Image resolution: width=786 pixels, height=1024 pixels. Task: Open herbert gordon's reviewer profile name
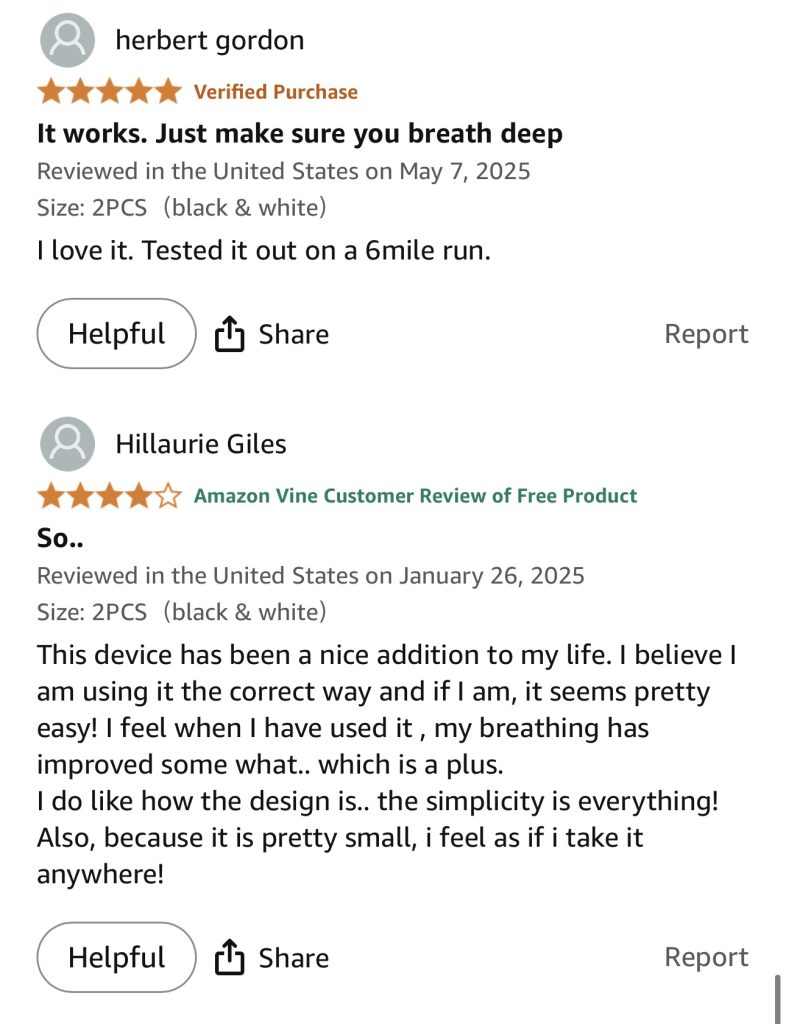pos(210,40)
